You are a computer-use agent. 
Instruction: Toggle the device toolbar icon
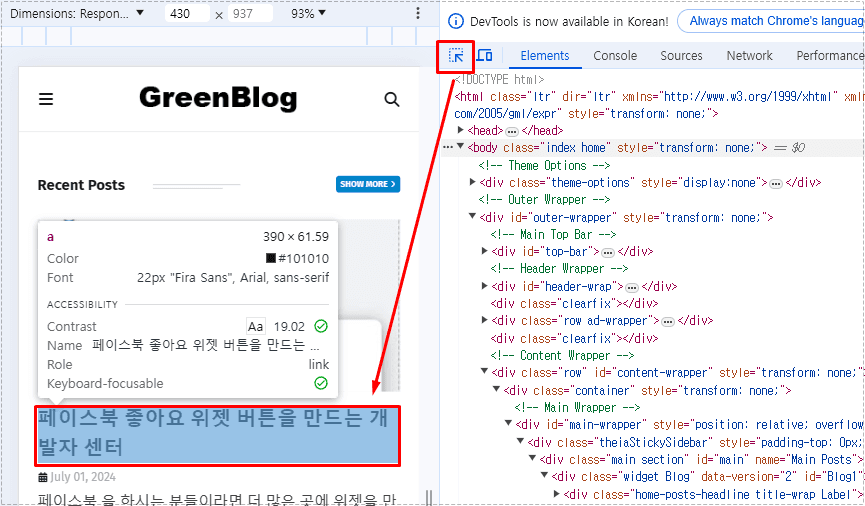pyautogui.click(x=484, y=56)
